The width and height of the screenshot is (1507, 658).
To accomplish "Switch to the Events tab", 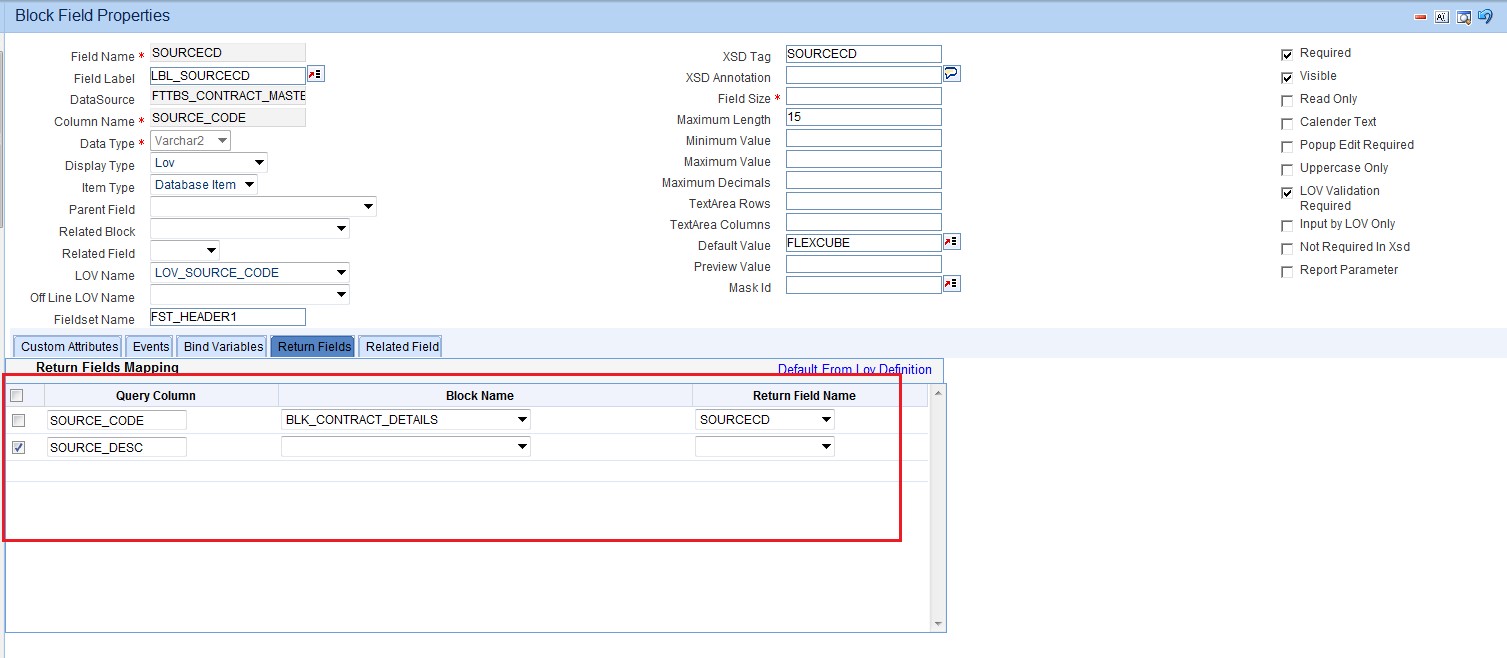I will (151, 347).
